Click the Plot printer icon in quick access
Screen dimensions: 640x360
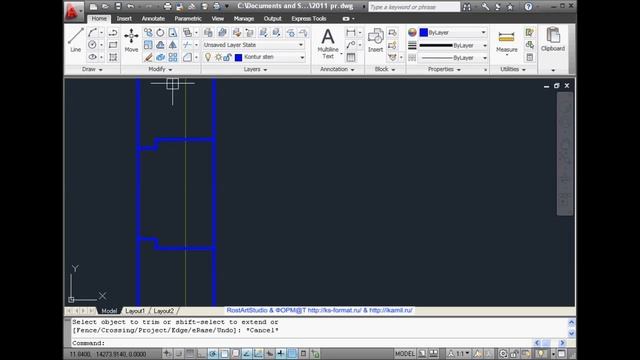click(167, 7)
